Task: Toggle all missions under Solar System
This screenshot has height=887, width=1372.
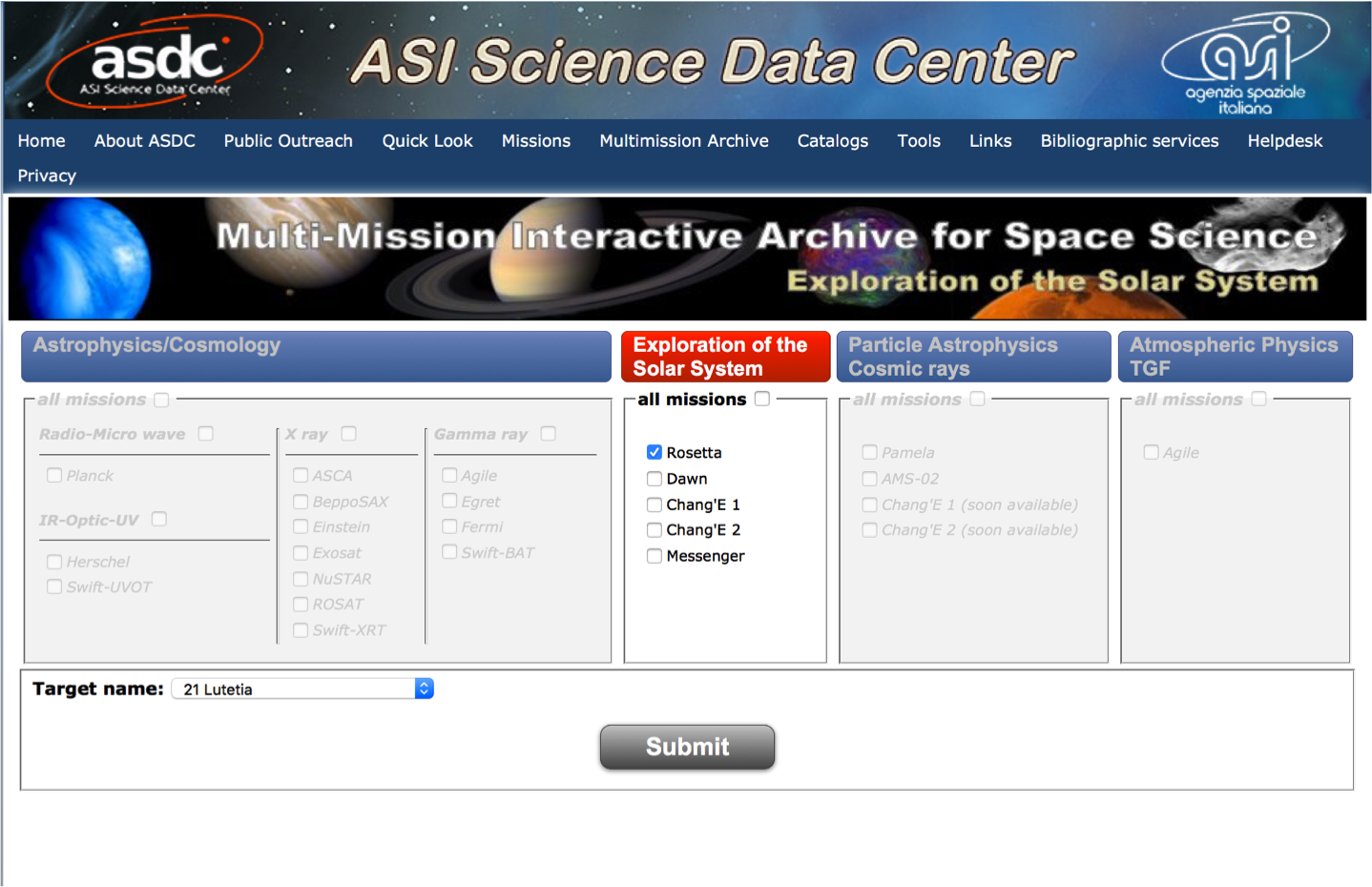Action: pos(762,399)
